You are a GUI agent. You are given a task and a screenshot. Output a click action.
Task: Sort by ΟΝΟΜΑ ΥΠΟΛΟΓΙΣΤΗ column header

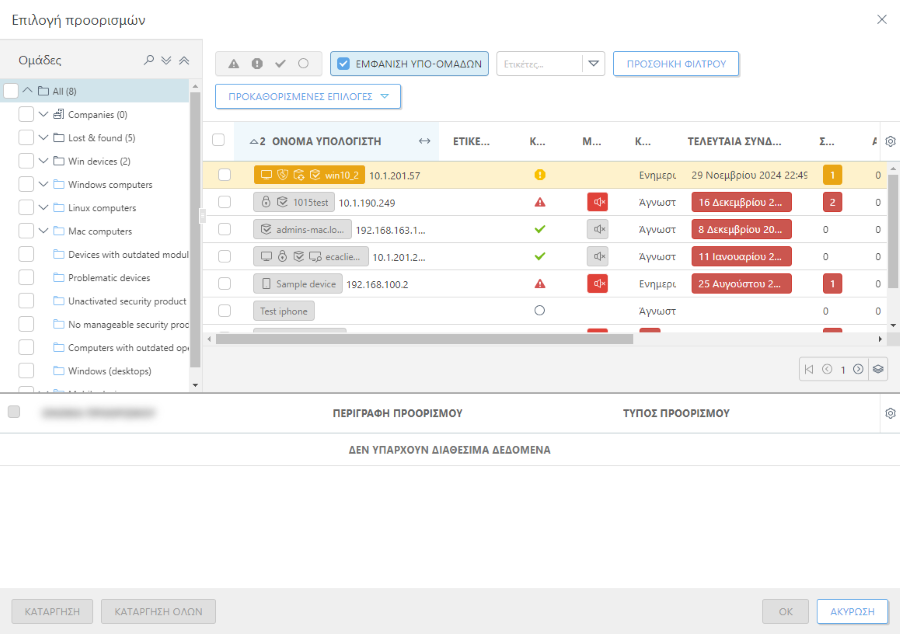pos(326,141)
